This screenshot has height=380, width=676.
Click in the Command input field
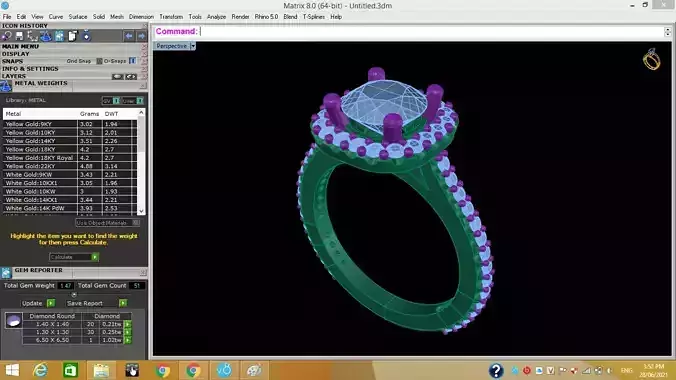[x=431, y=31]
